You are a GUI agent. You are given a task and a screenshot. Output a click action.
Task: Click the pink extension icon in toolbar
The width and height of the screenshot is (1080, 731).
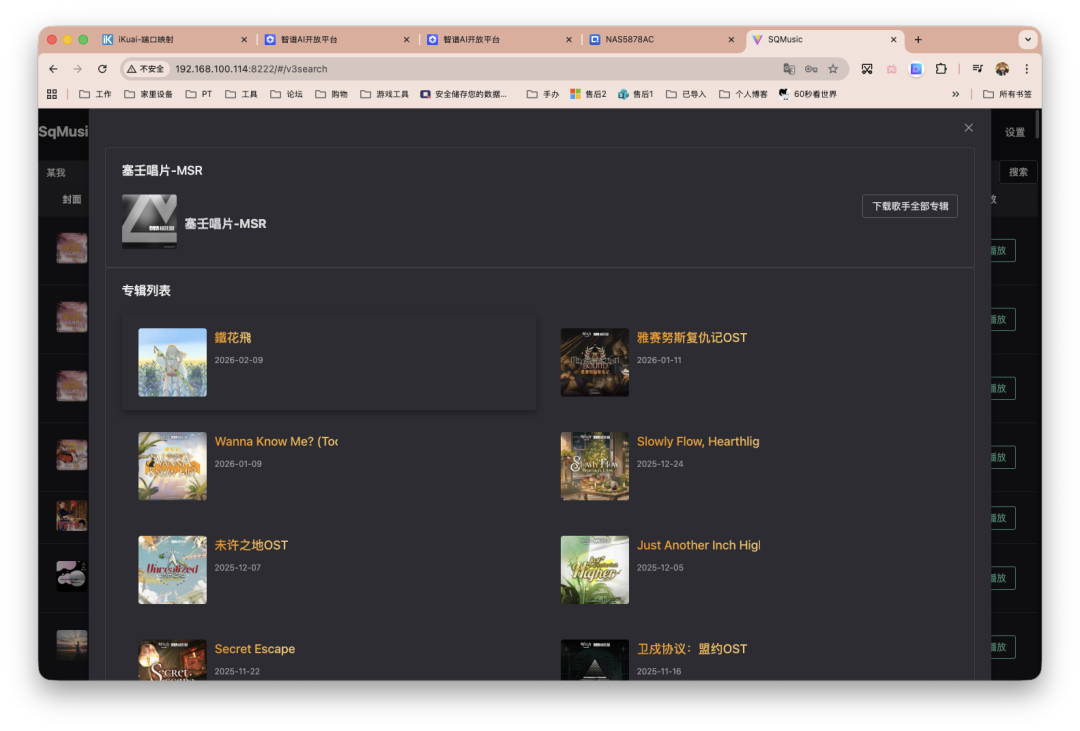pyautogui.click(x=891, y=69)
